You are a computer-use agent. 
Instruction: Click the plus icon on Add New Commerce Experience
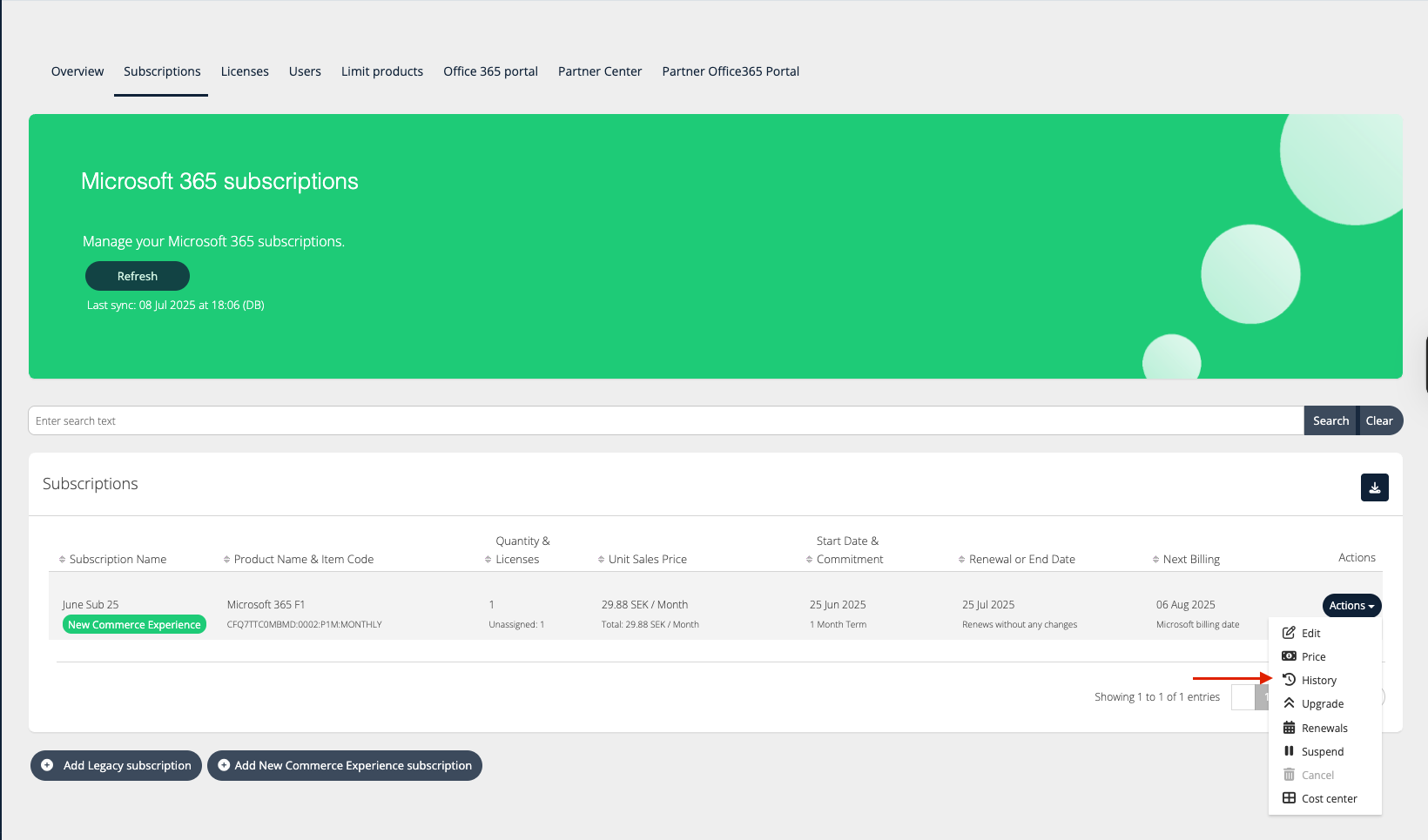click(x=224, y=765)
